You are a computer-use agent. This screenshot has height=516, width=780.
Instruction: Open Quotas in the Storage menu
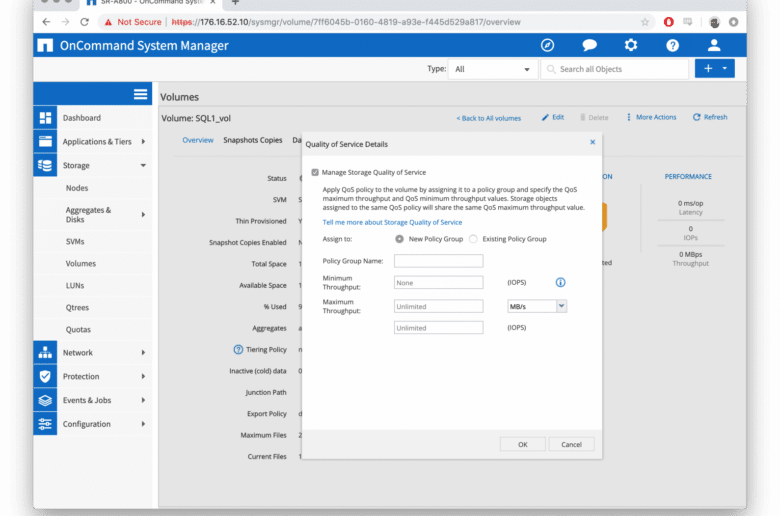[78, 329]
